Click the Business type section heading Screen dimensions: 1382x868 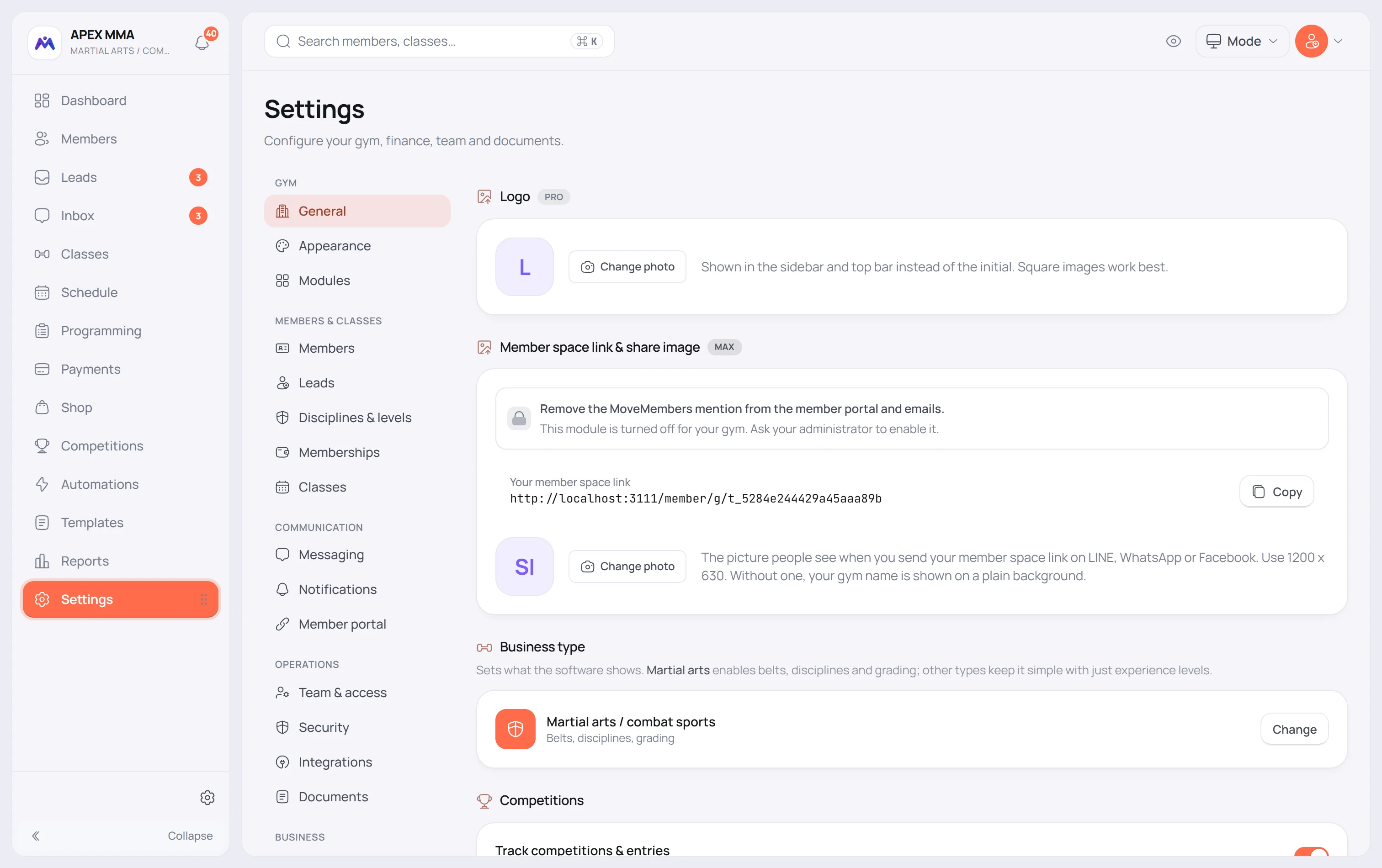click(542, 647)
